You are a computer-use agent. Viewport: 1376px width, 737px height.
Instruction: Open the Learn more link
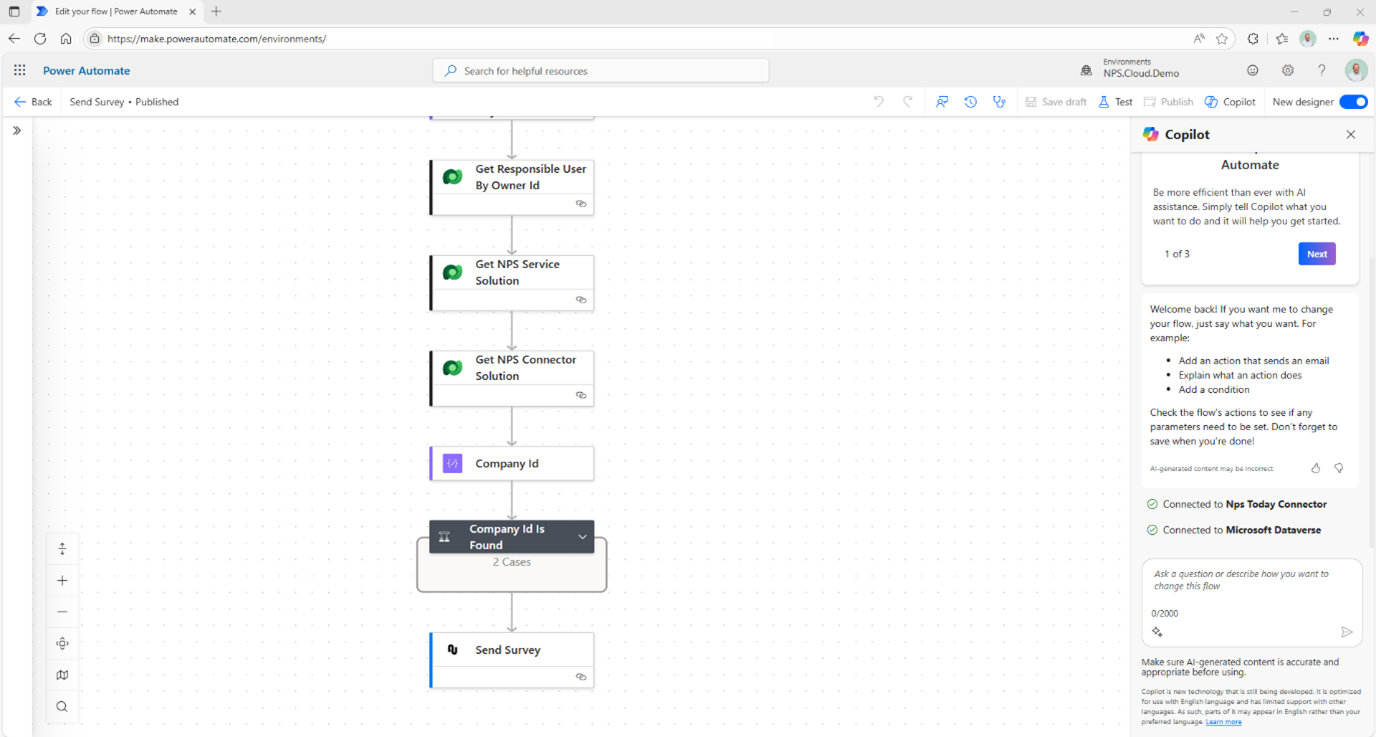pos(1223,722)
